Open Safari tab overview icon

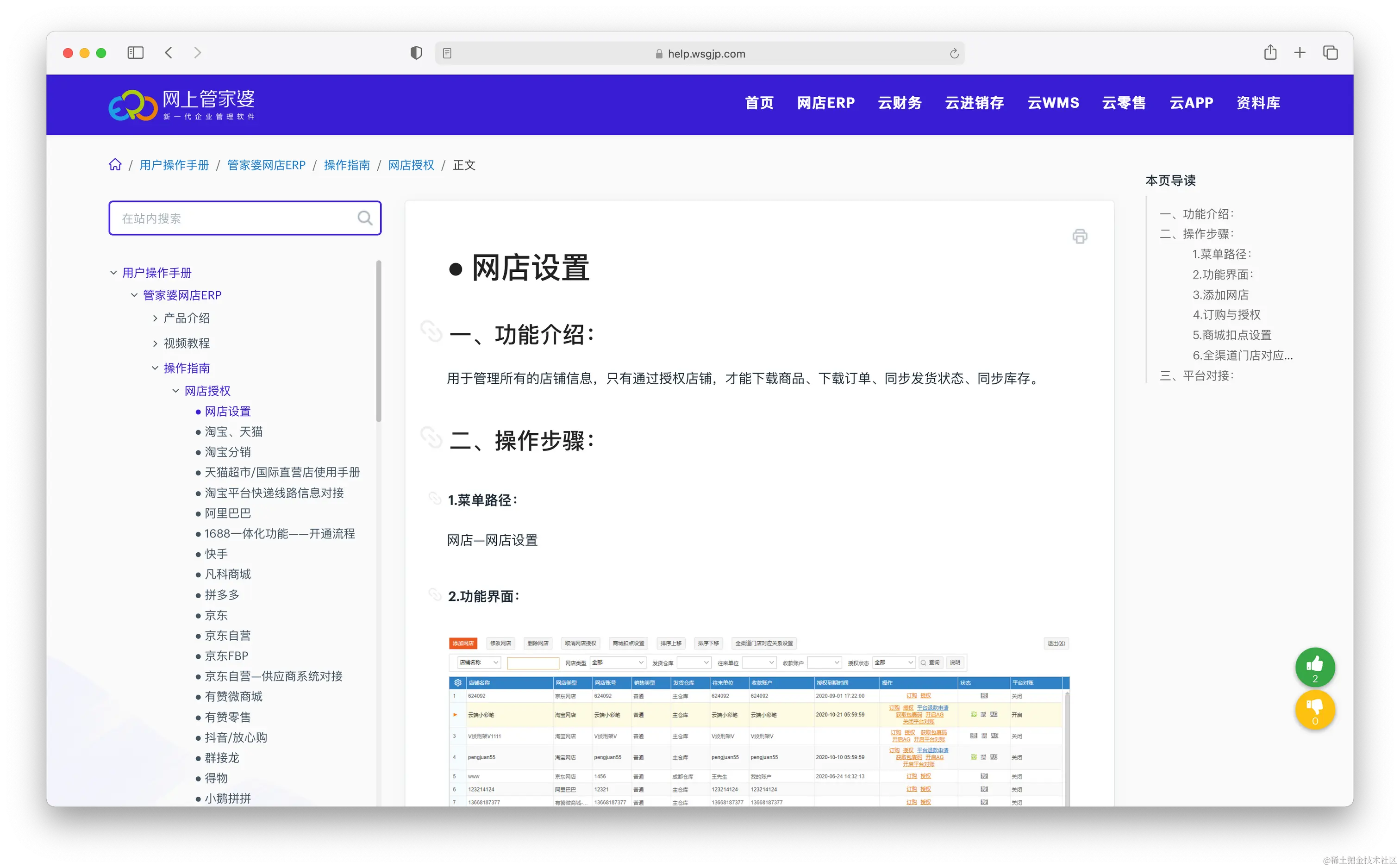click(x=1330, y=53)
